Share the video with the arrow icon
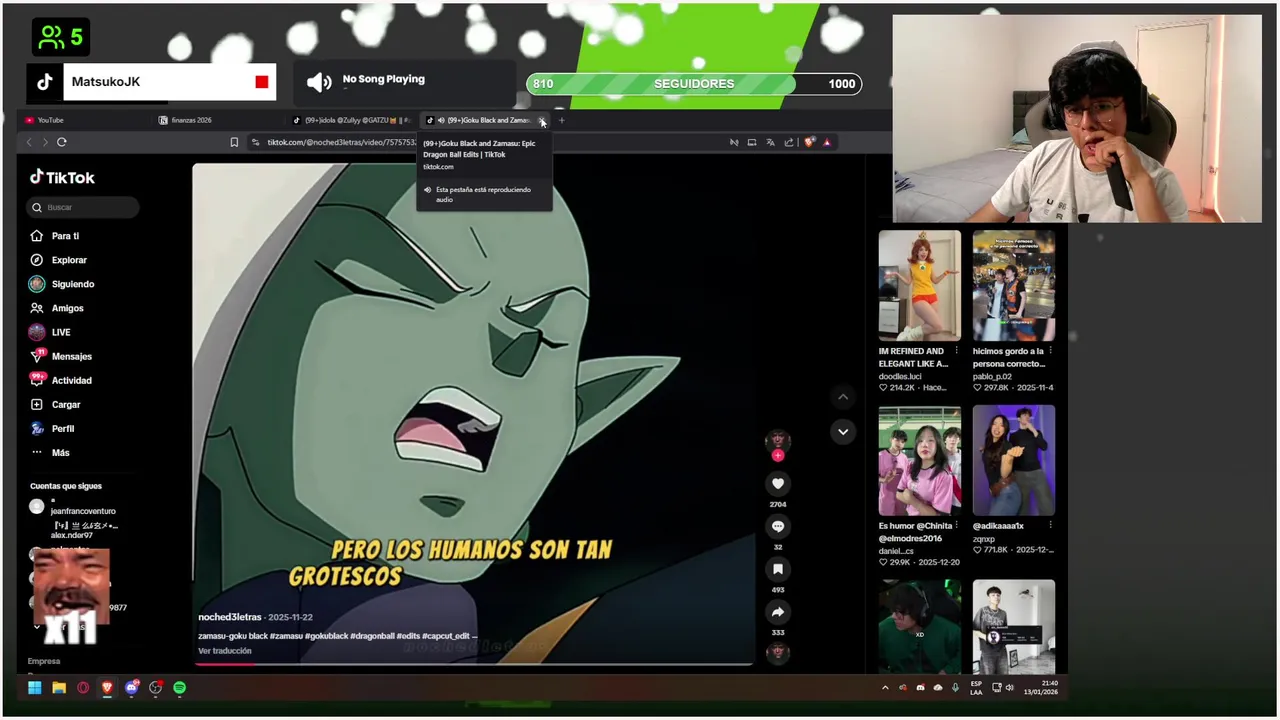 pyautogui.click(x=778, y=612)
